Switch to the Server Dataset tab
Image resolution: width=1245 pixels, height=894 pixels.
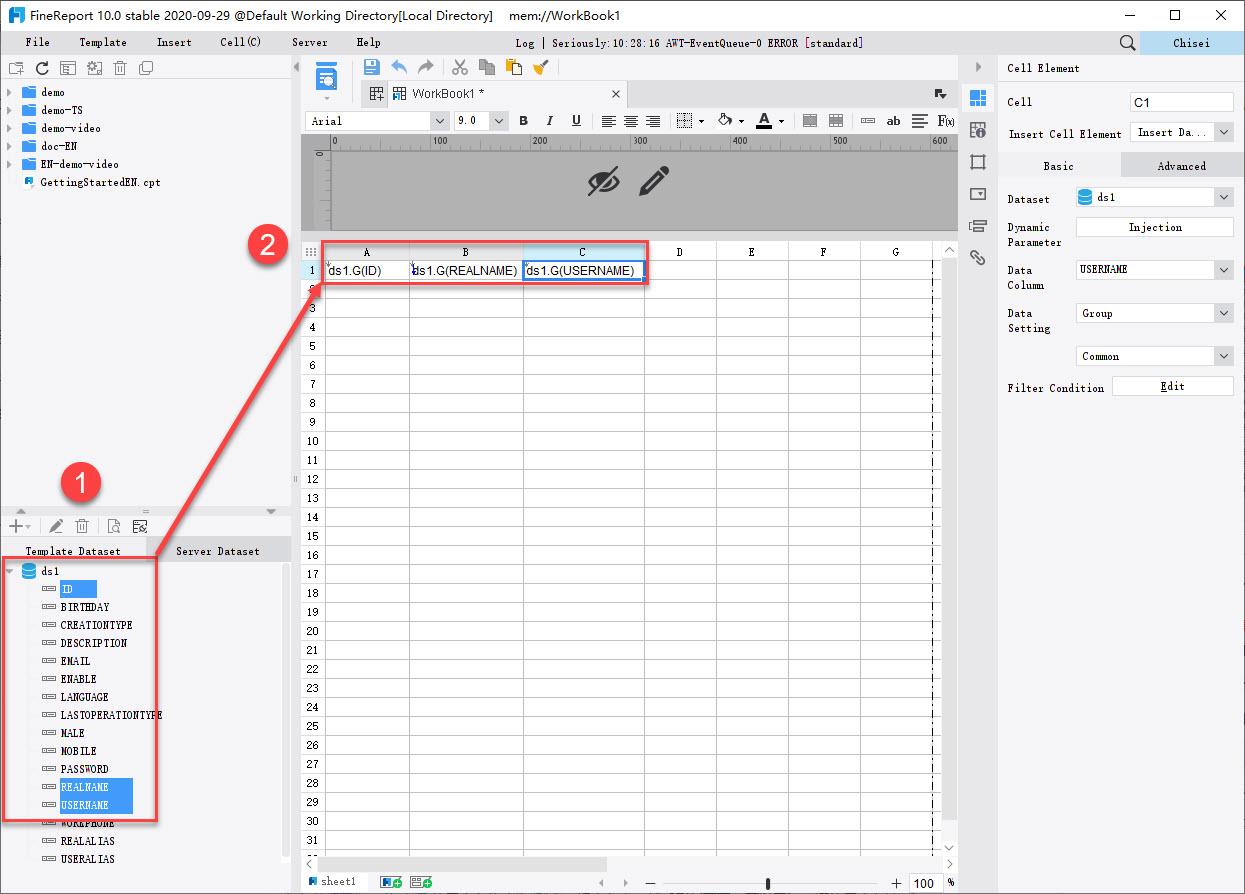tap(217, 550)
